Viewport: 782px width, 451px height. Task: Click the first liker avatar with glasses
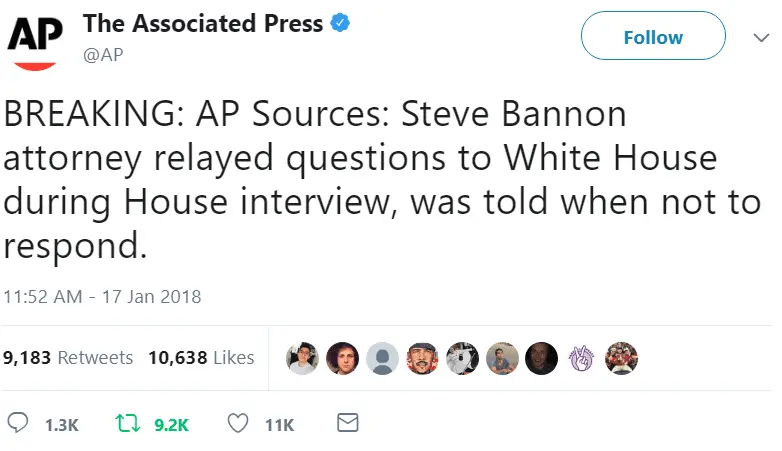point(302,357)
